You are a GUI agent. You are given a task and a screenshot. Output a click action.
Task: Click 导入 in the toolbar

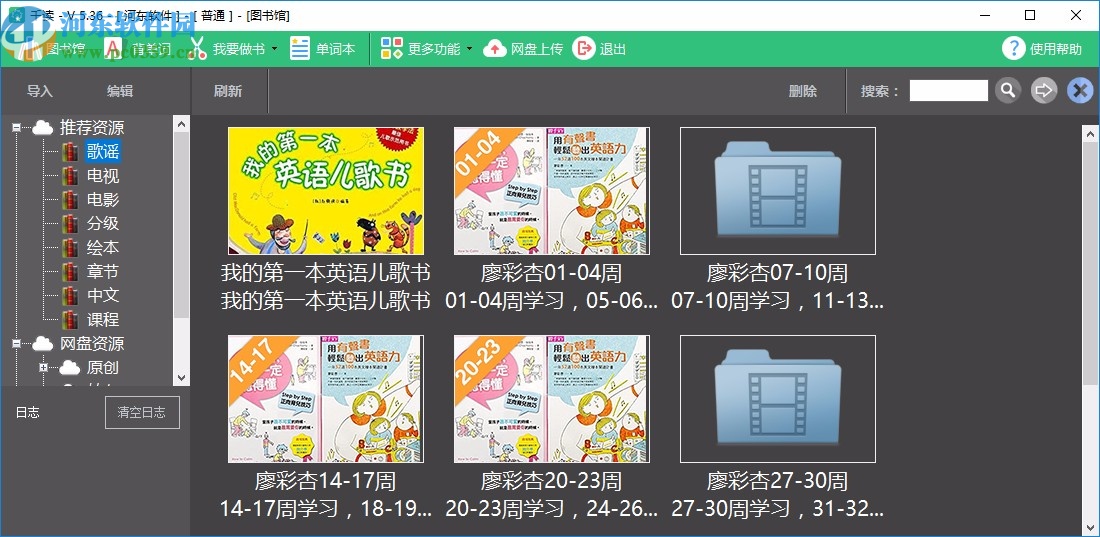click(40, 91)
